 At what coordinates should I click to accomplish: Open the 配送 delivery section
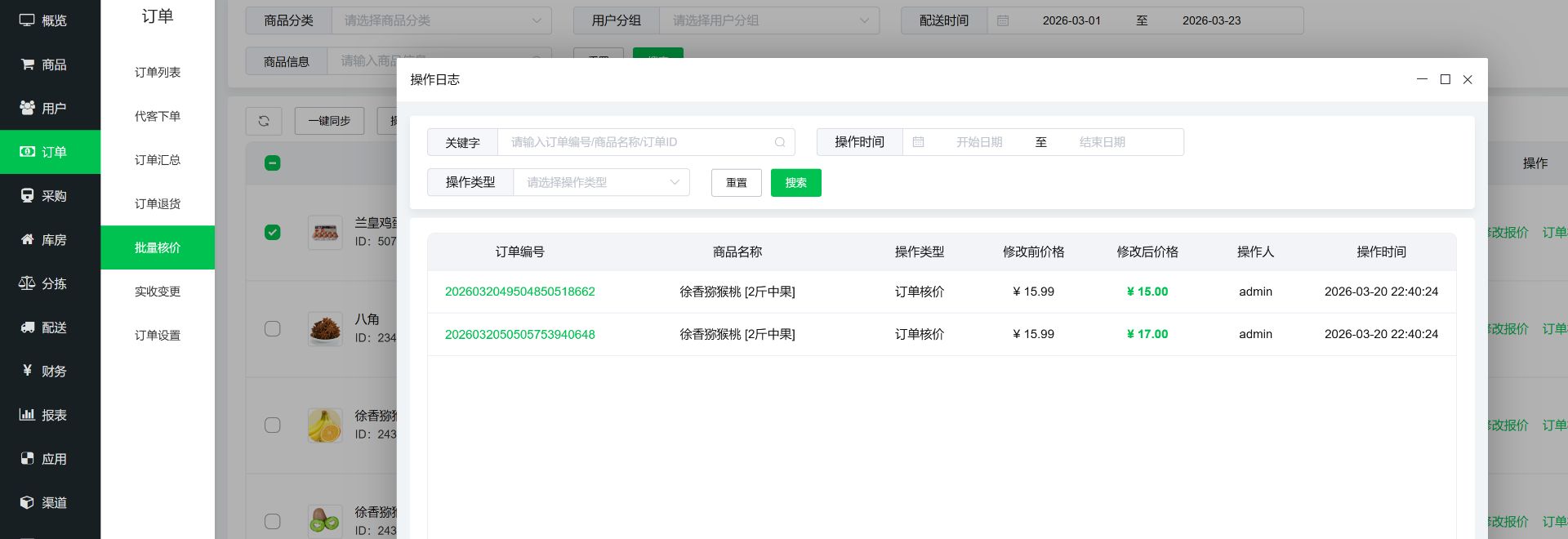click(x=50, y=327)
